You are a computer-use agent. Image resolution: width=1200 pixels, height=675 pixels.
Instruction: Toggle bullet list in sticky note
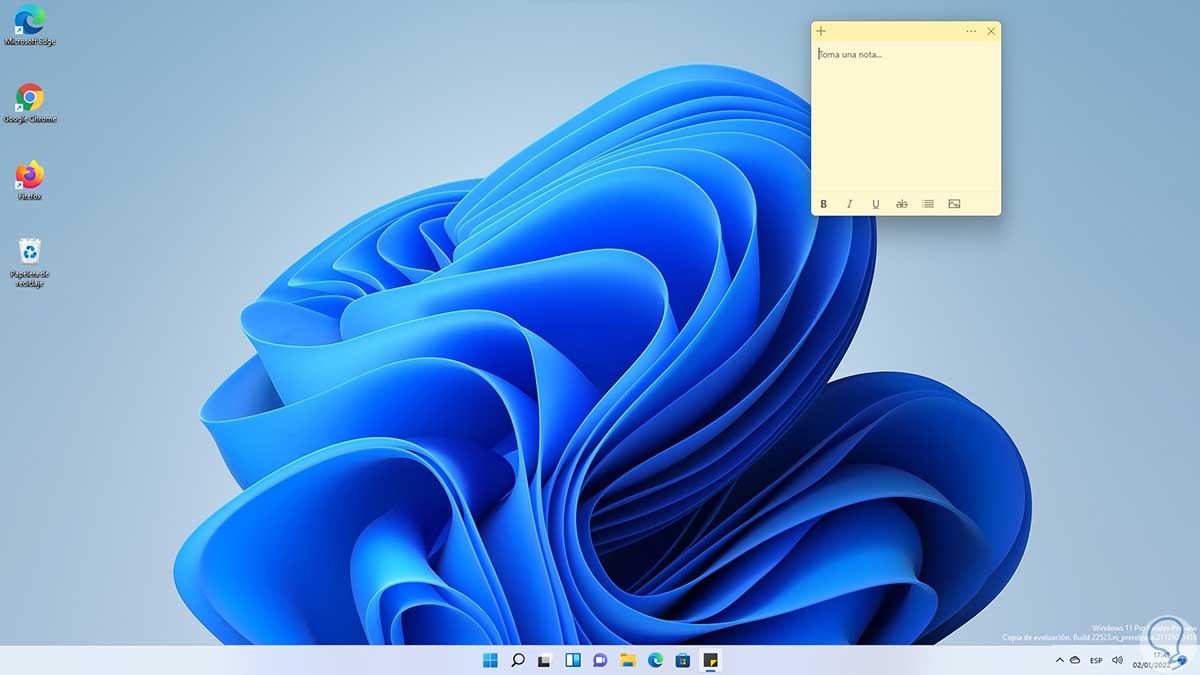pyautogui.click(x=928, y=204)
